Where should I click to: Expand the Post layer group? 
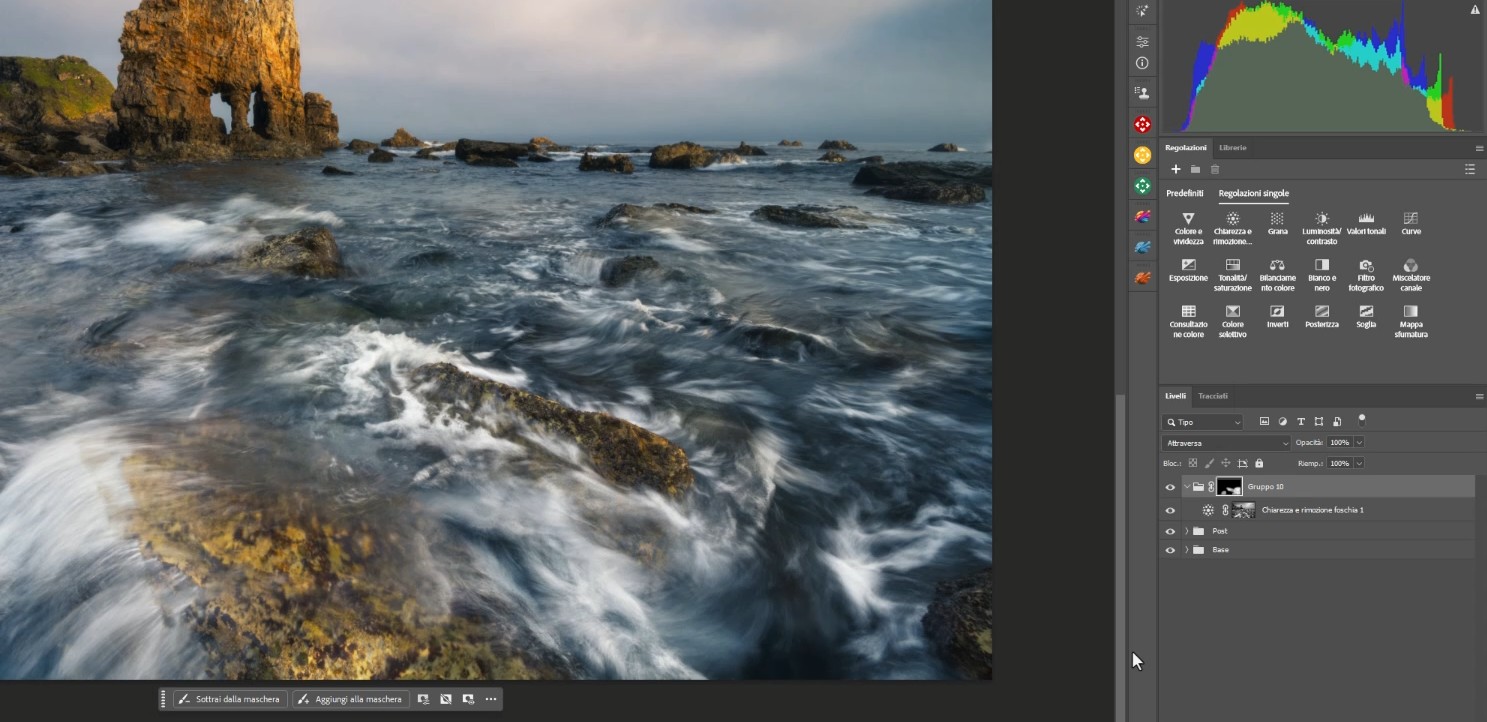click(x=1186, y=531)
